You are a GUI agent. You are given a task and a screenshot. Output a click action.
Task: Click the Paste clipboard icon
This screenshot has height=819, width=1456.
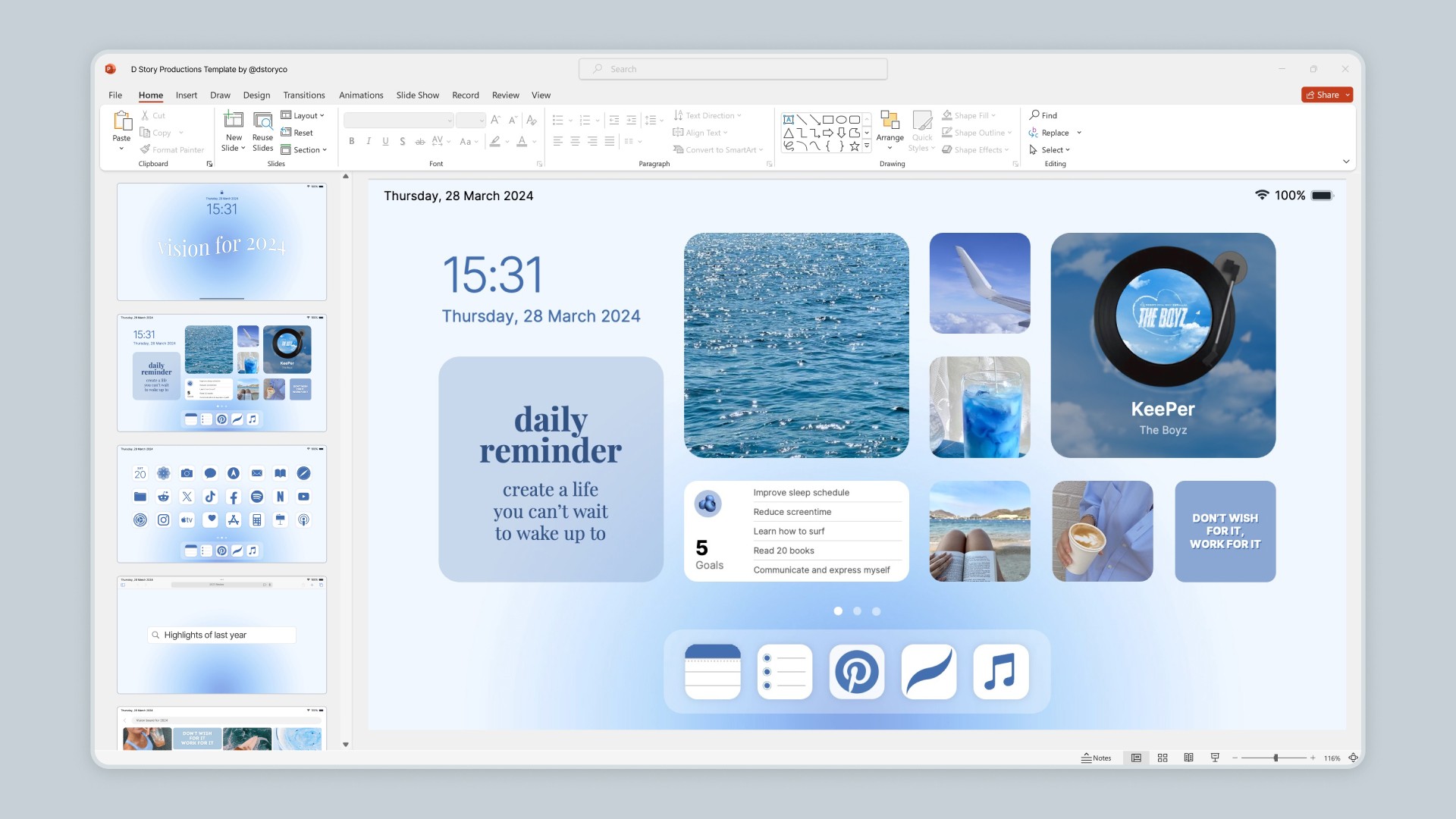pyautogui.click(x=121, y=121)
